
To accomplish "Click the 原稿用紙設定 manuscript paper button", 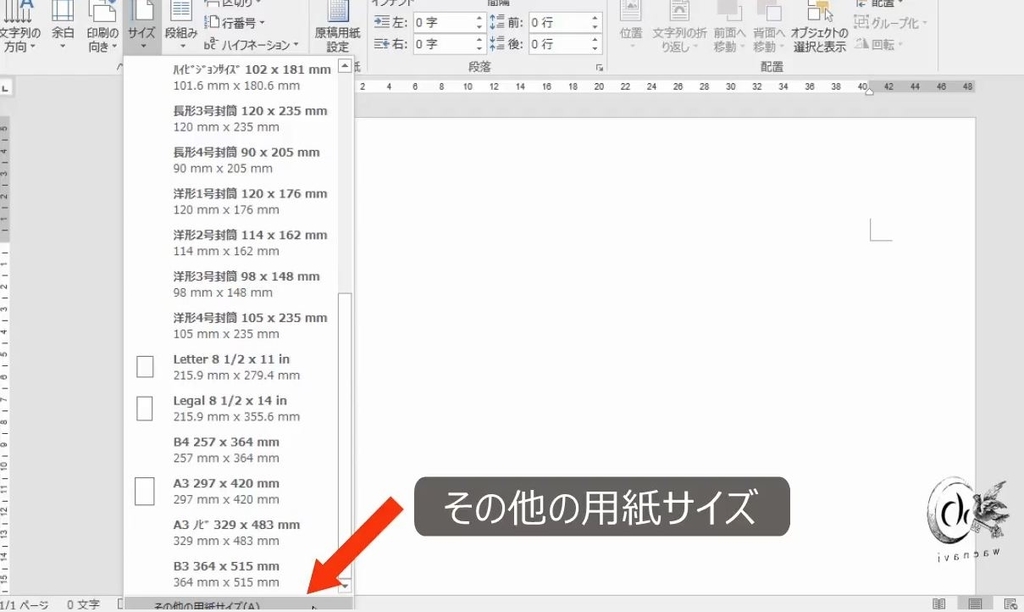I will pos(338,27).
